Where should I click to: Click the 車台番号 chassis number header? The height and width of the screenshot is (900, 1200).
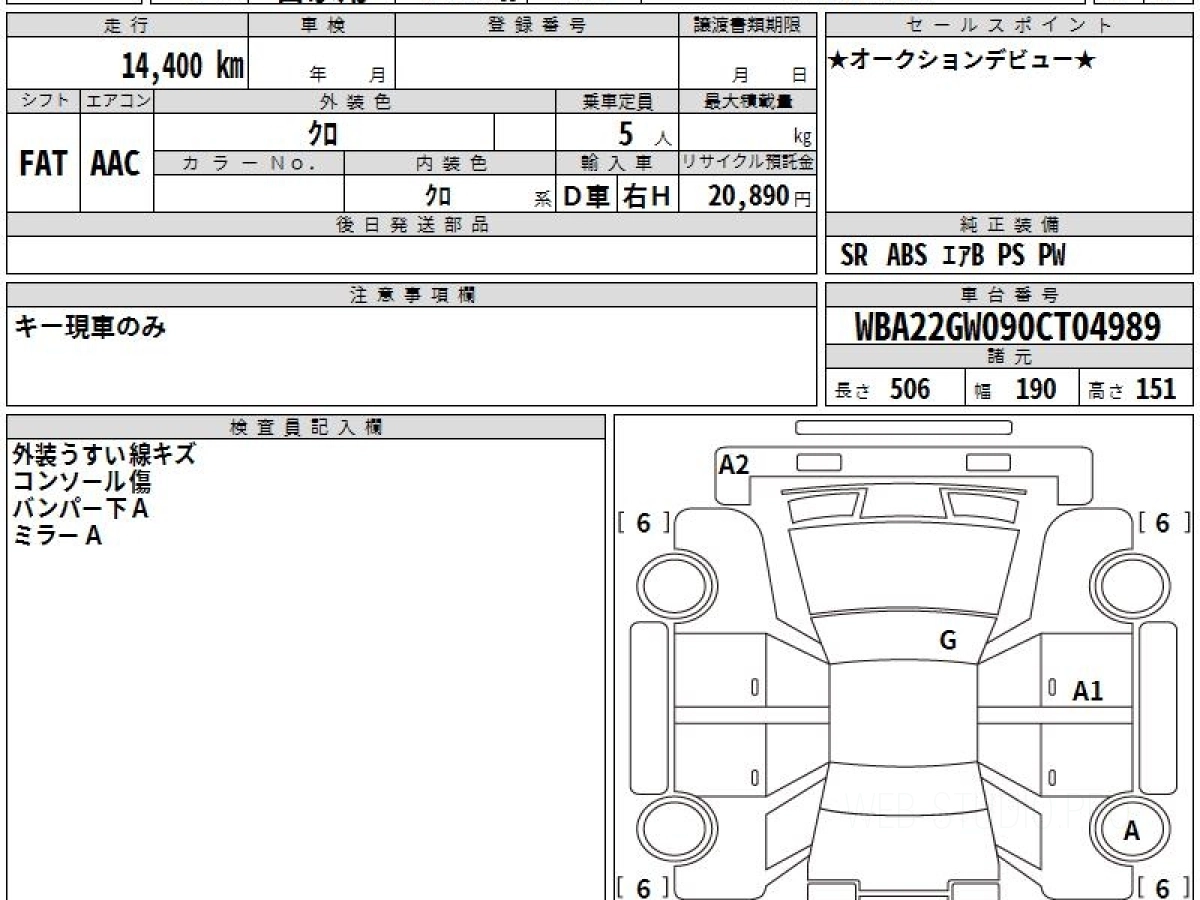click(x=1010, y=295)
